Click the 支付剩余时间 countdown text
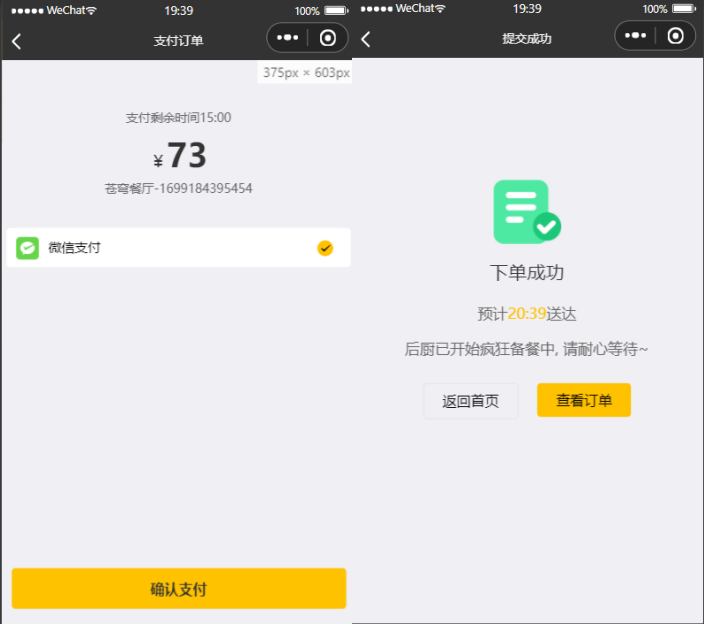The image size is (705, 624). 178,118
